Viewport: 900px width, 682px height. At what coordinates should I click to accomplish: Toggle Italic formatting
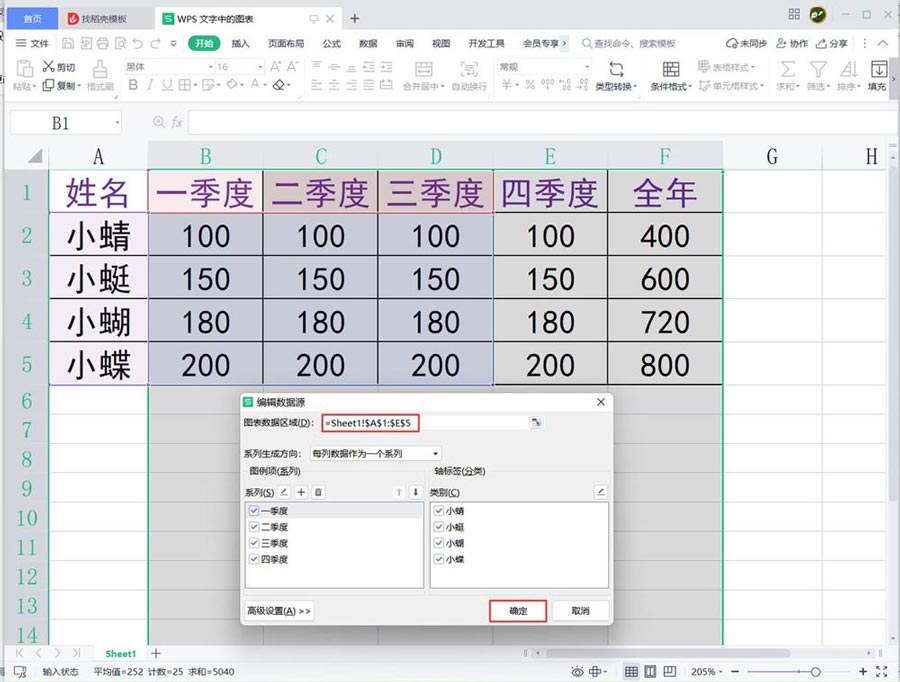pyautogui.click(x=150, y=85)
